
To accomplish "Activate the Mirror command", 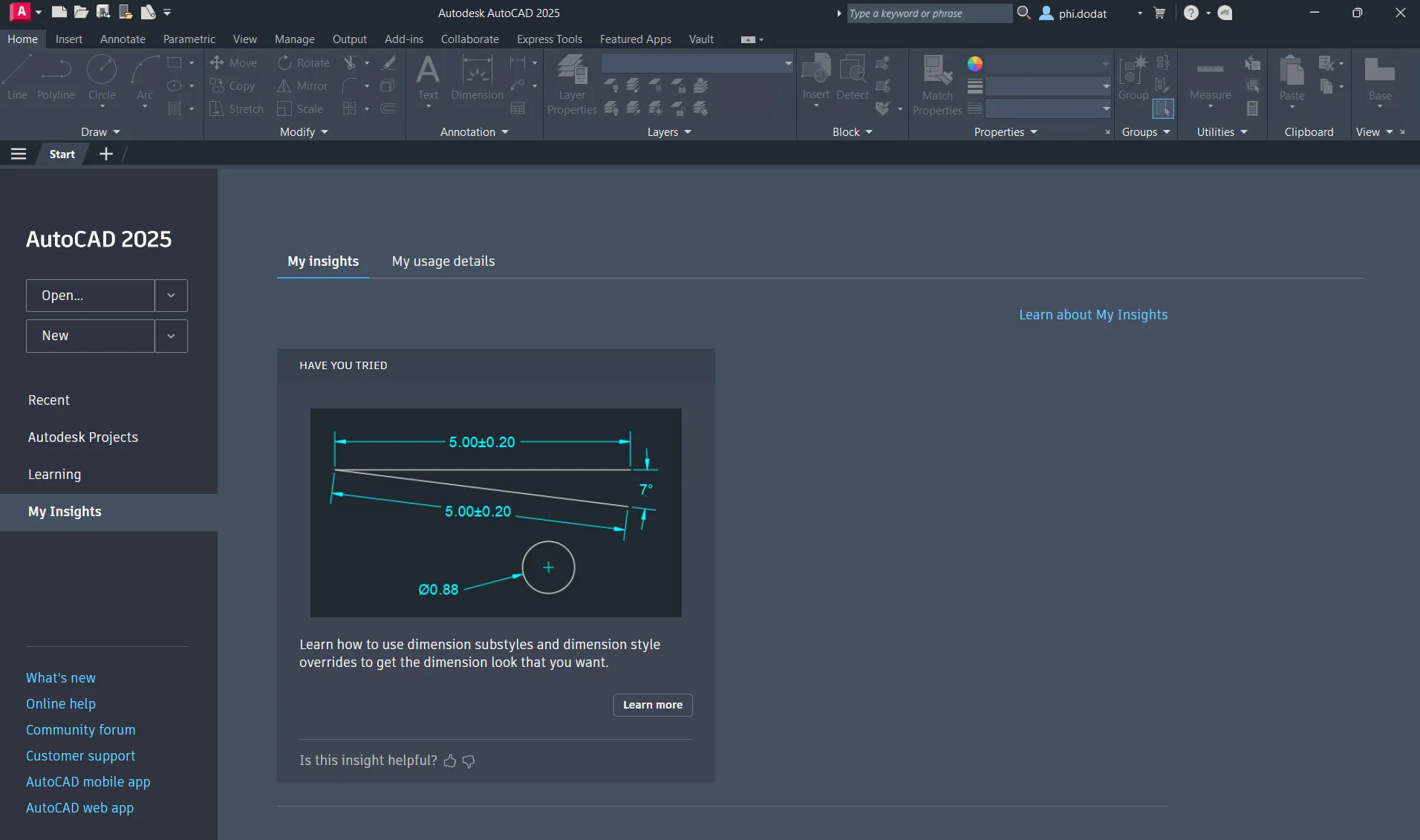I will tap(302, 85).
